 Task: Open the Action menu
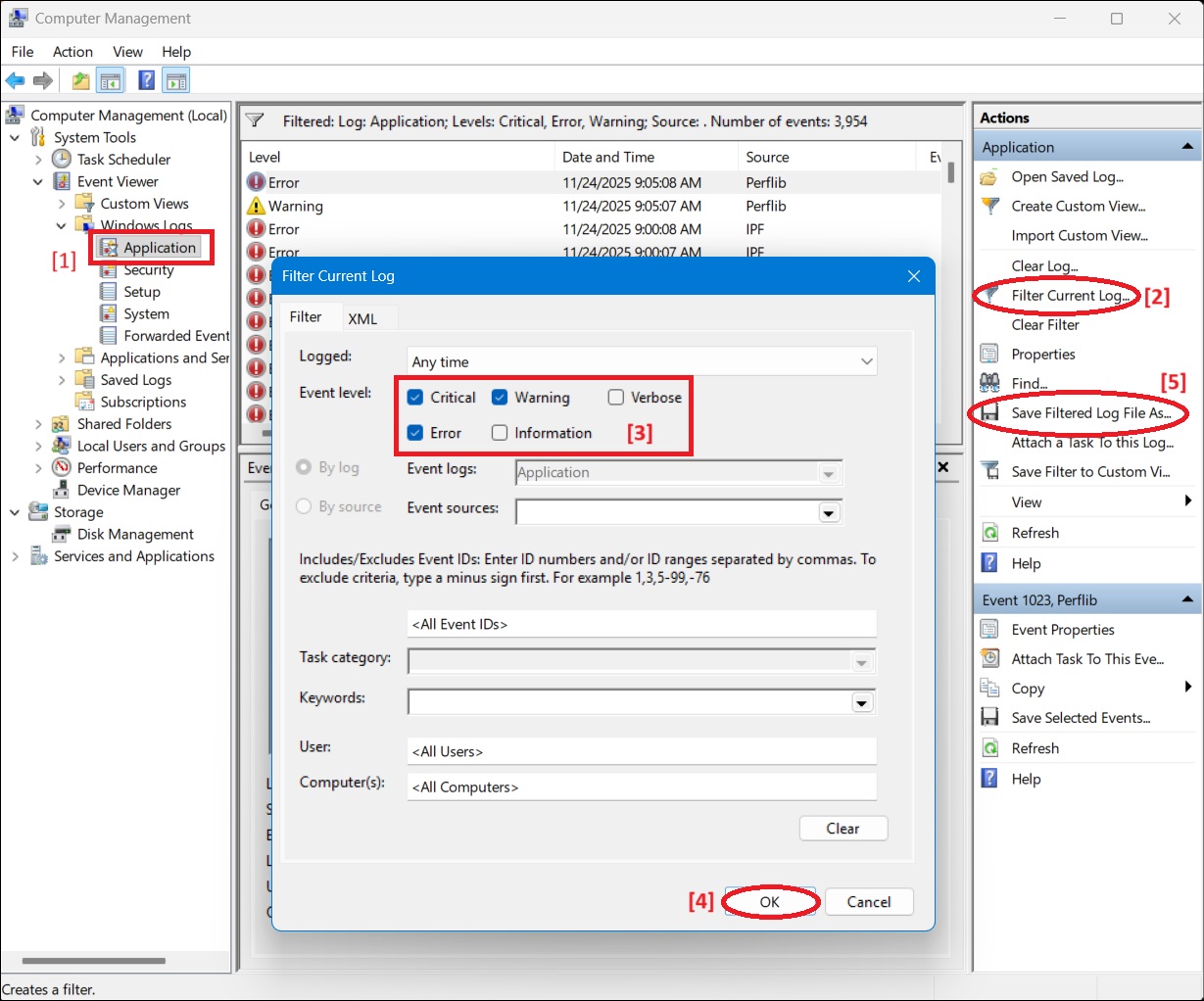point(72,52)
